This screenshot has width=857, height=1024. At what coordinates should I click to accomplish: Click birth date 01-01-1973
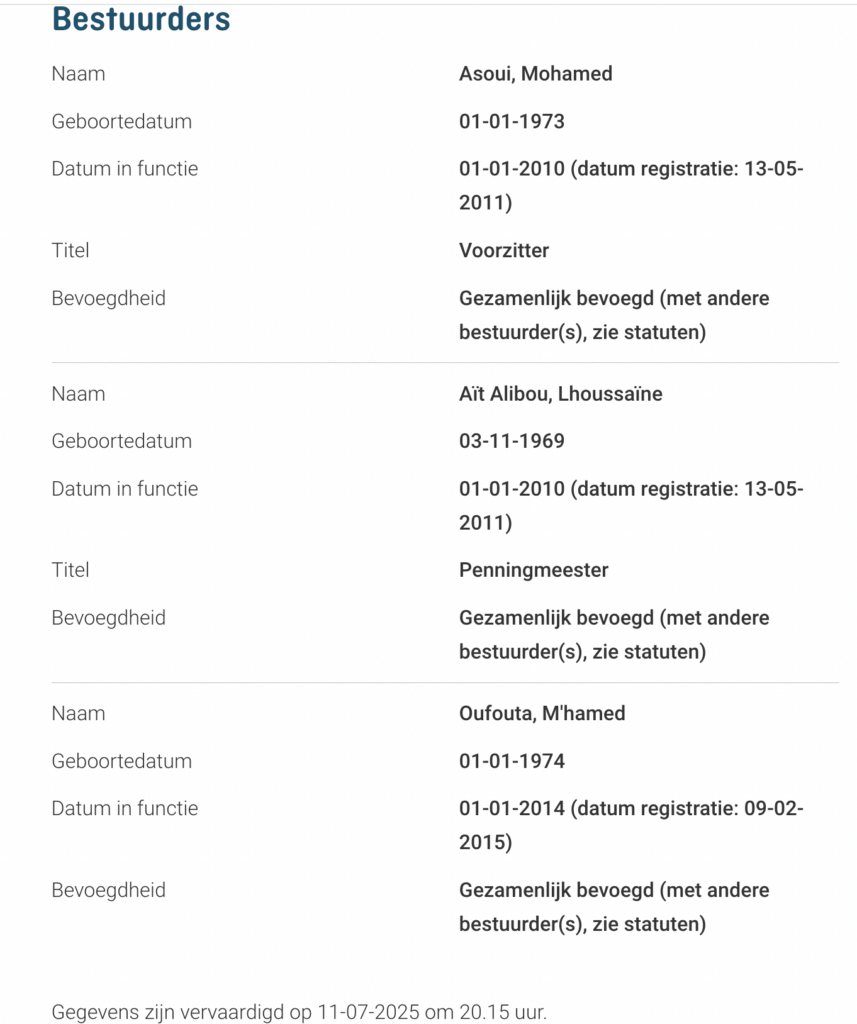click(511, 121)
